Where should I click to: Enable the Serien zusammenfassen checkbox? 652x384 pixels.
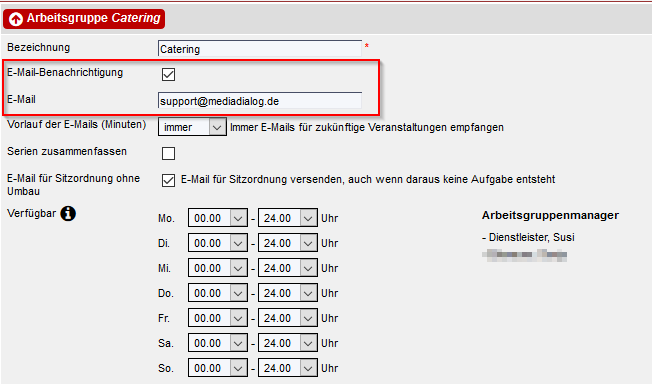click(168, 153)
